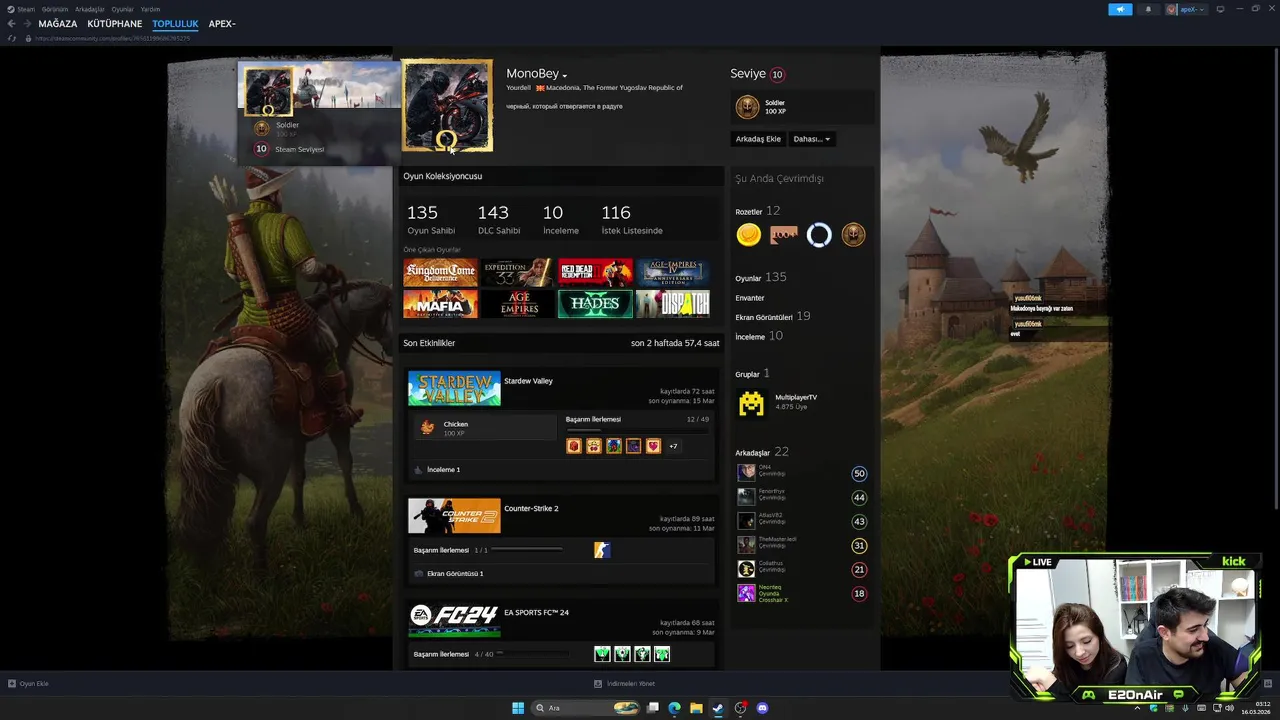Open the 143 DLC Sahibi stat
The height and width of the screenshot is (720, 1280).
coord(499,220)
